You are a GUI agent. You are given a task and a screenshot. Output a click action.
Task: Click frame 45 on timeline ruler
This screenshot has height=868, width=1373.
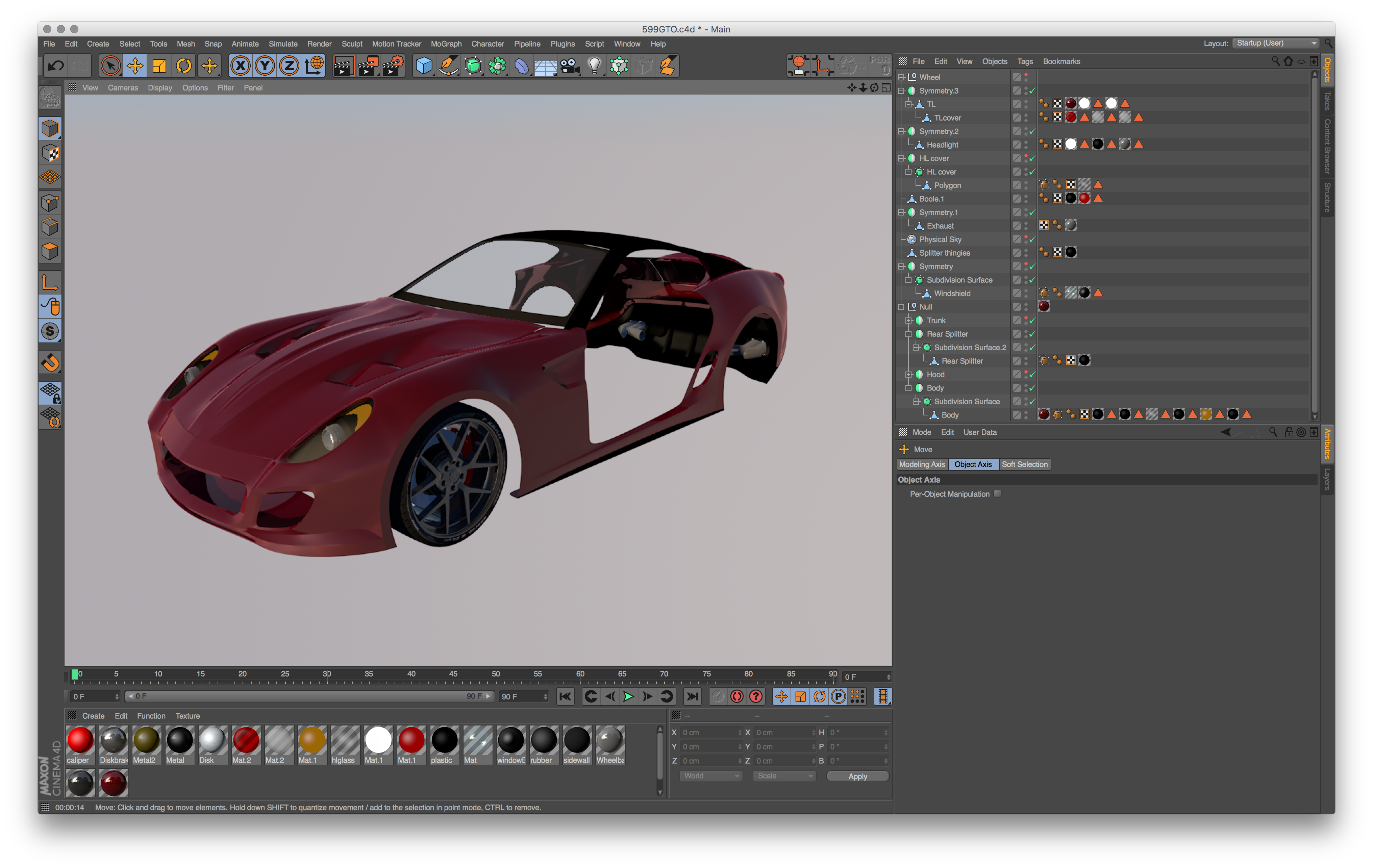pyautogui.click(x=453, y=674)
